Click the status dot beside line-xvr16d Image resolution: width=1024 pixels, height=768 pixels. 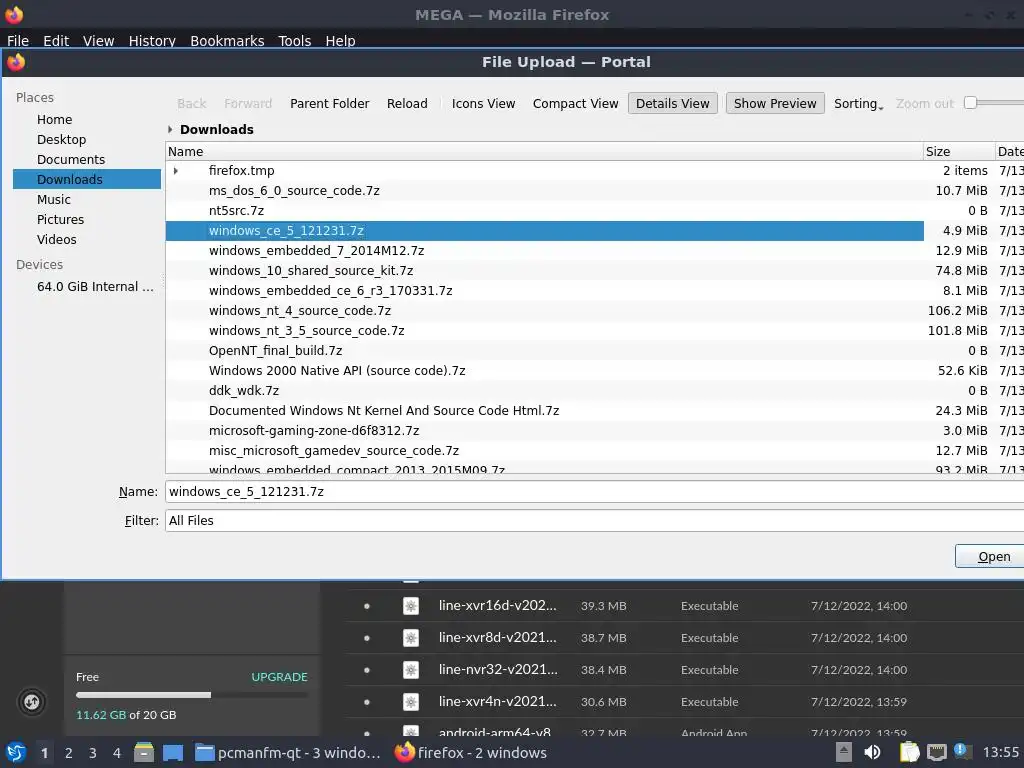(367, 606)
